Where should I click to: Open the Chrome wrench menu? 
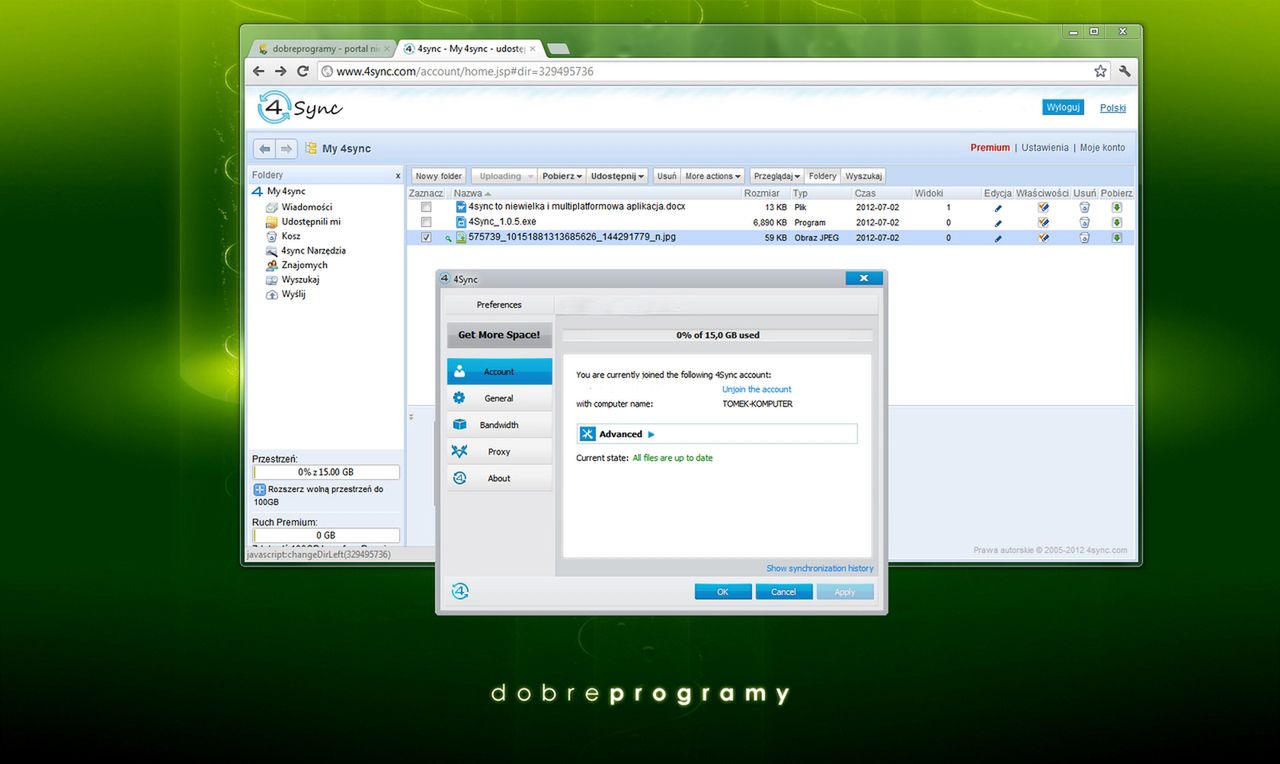[1125, 71]
